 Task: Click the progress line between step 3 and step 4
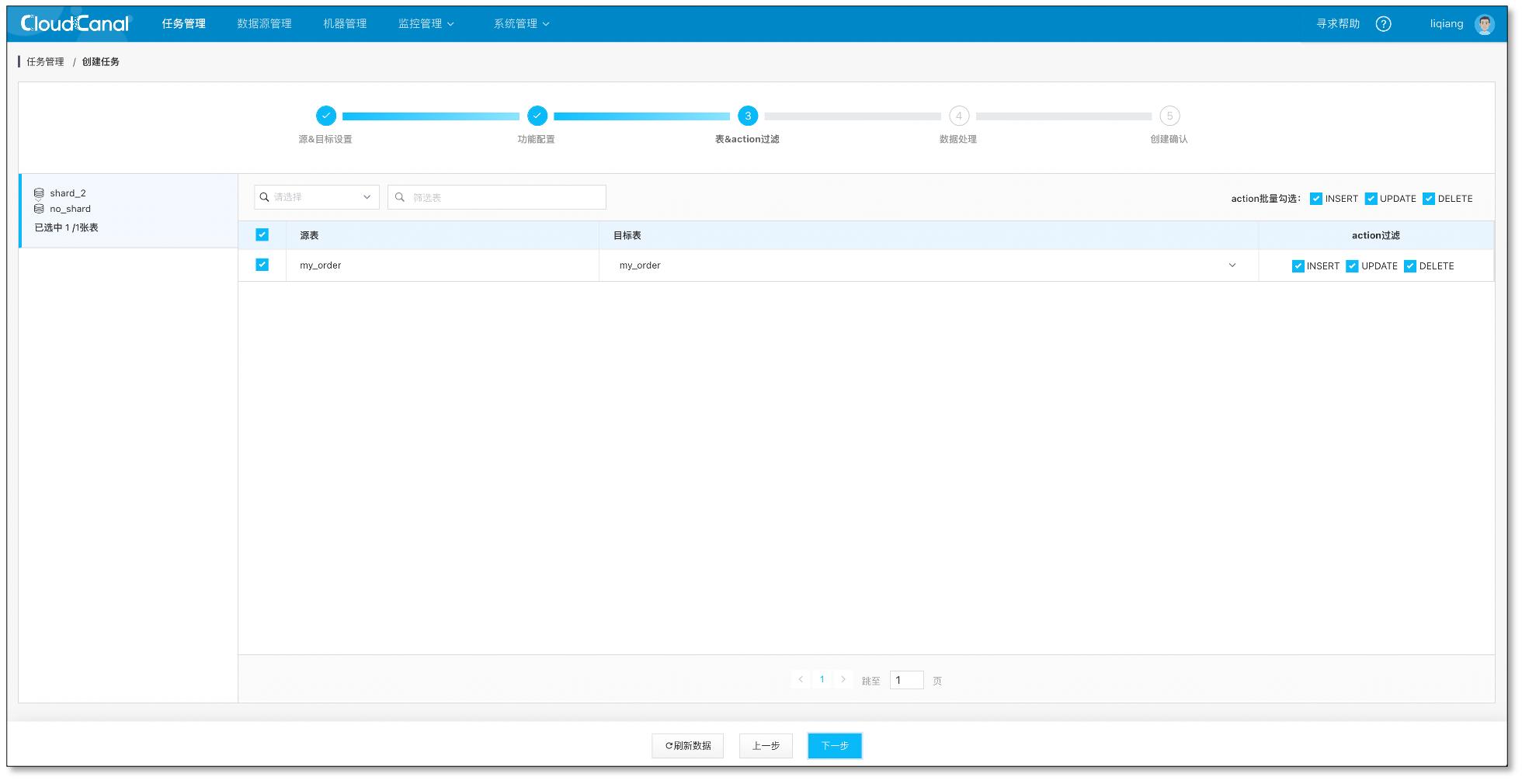click(x=853, y=116)
